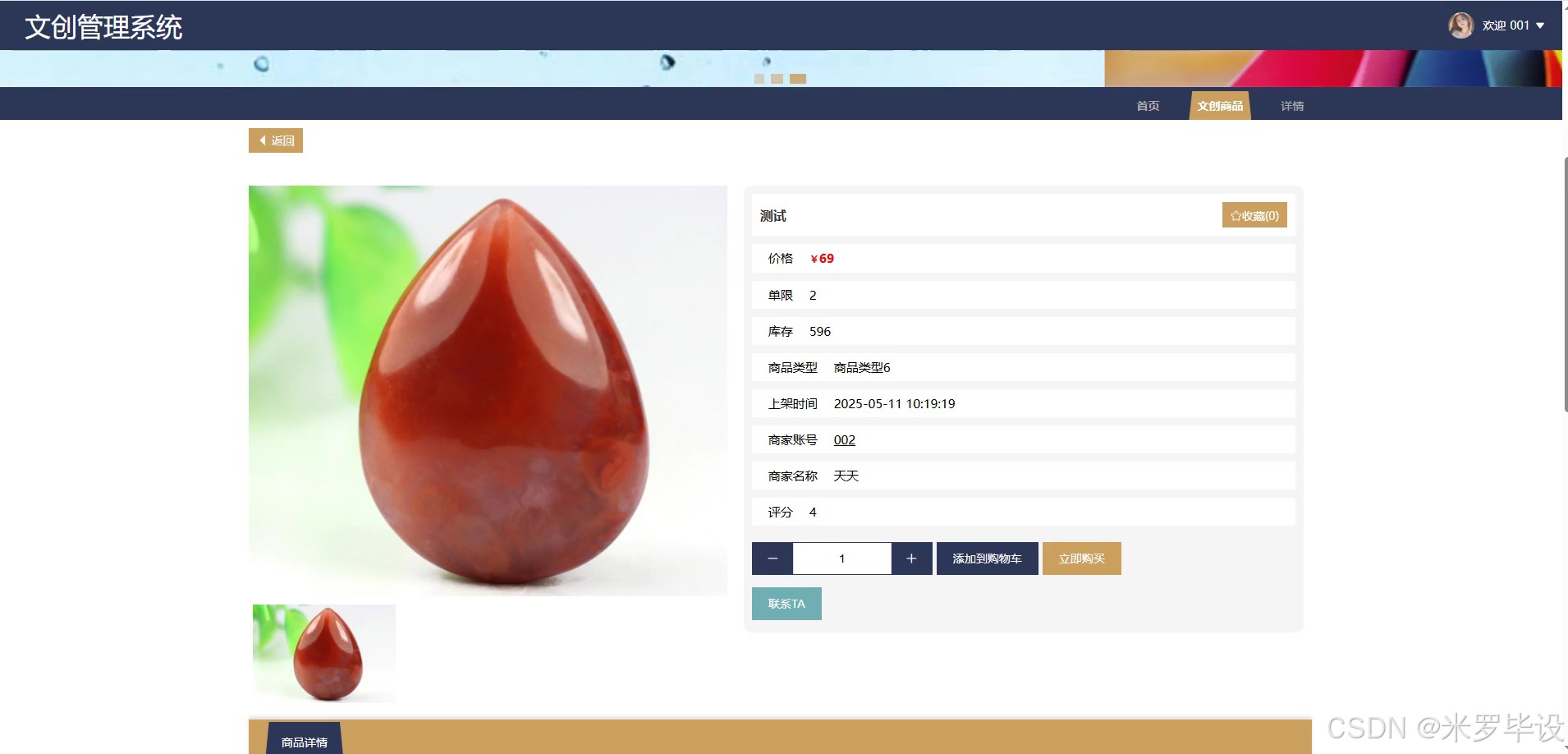Click the merchant name 天天
Screen dimensions: 1568x754
click(846, 476)
